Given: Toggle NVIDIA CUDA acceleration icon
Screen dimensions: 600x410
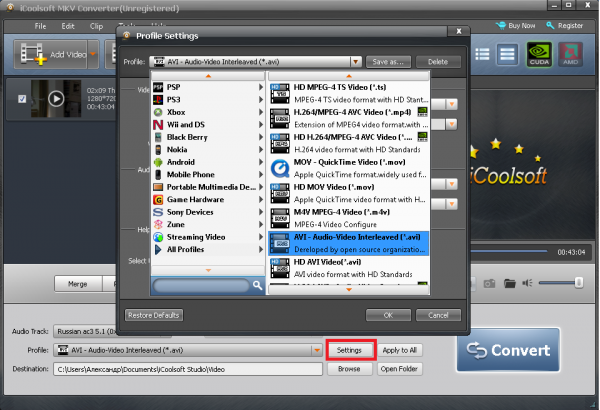Looking at the screenshot, I should coord(539,54).
